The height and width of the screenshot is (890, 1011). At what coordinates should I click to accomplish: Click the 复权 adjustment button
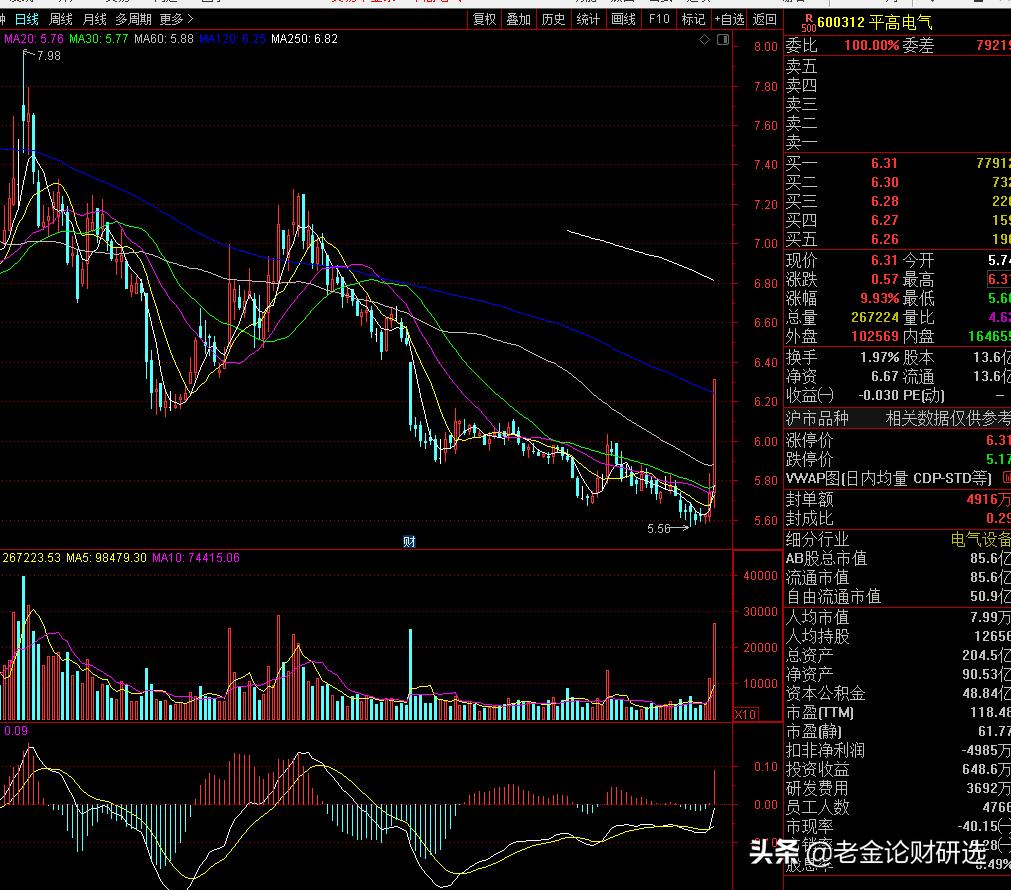click(x=484, y=19)
